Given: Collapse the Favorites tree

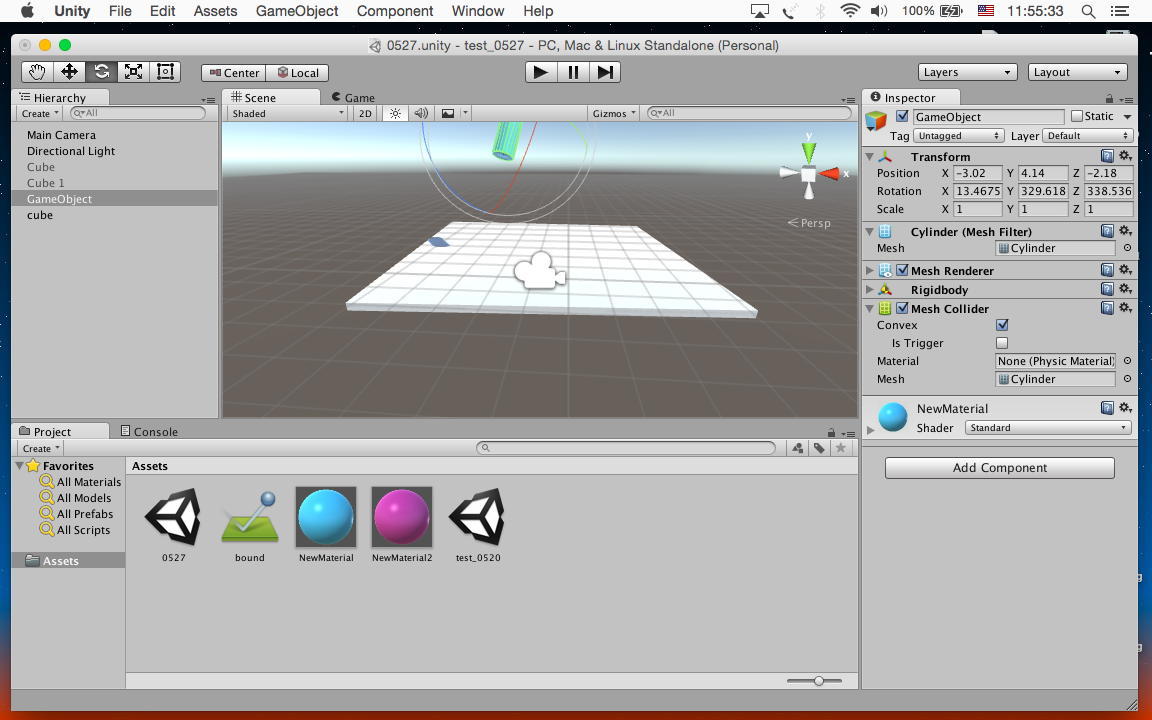Looking at the screenshot, I should 19,466.
